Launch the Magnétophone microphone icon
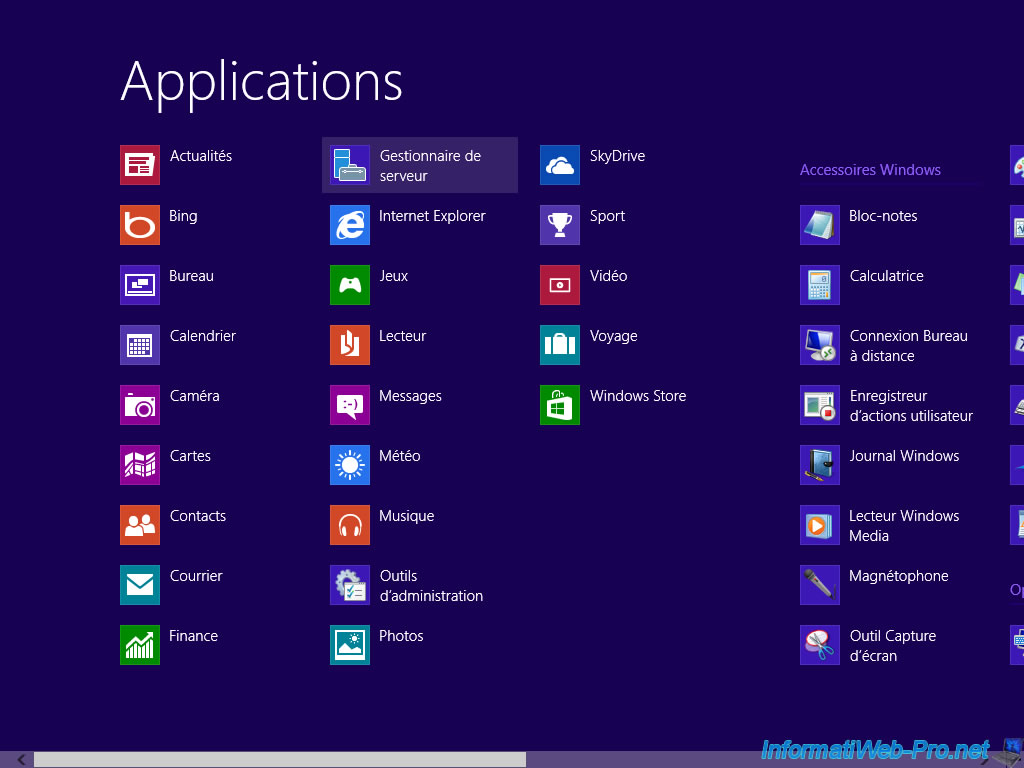The image size is (1024, 768). (x=820, y=585)
